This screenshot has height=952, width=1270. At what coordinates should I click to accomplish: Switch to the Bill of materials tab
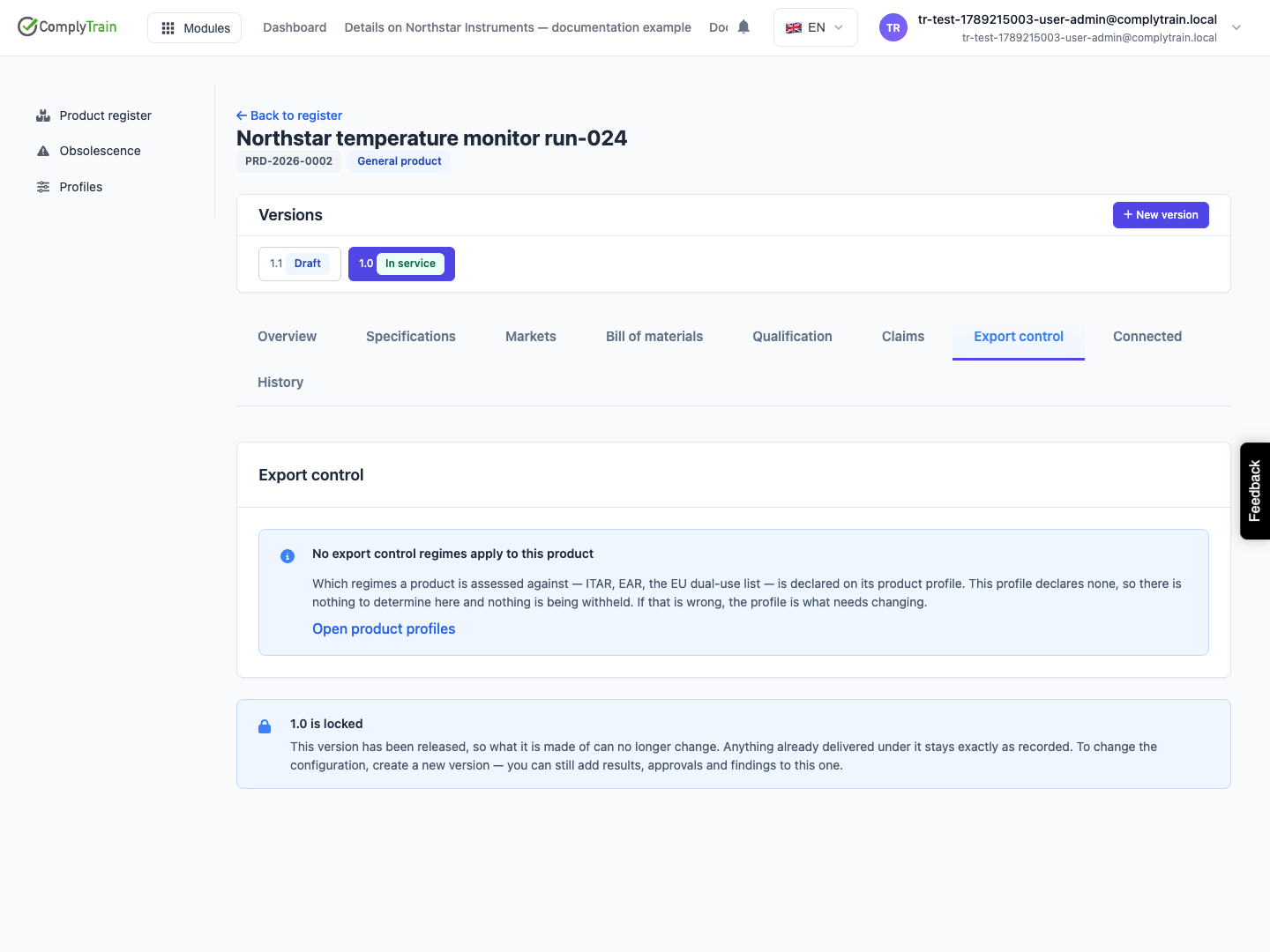[654, 337]
